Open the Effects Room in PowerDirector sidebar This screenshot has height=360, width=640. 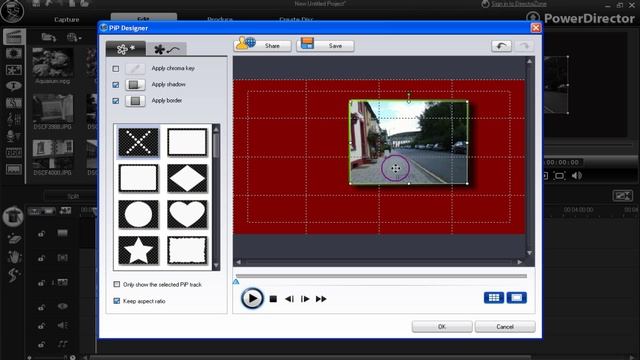13,53
